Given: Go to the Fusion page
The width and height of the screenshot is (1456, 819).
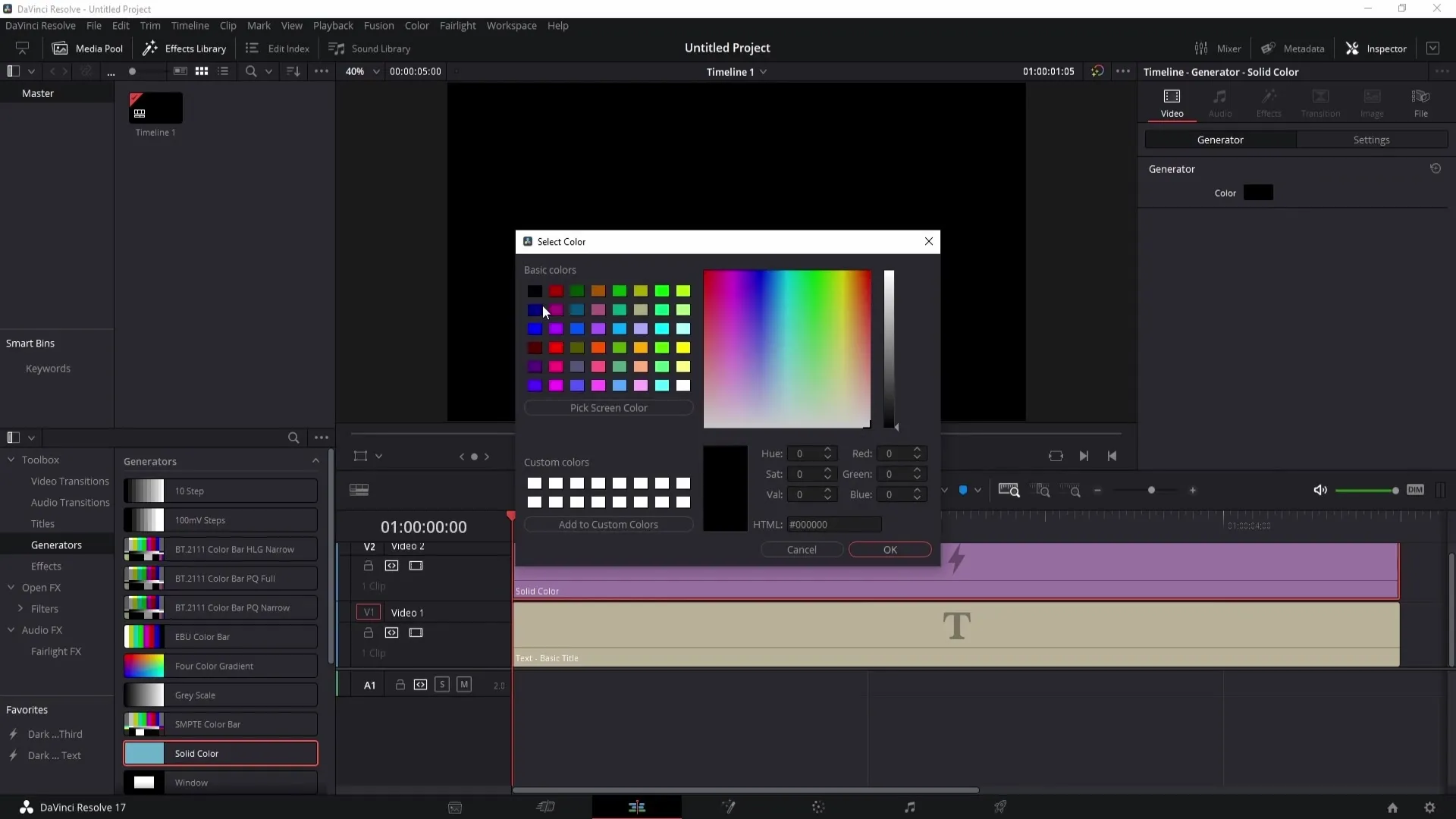Looking at the screenshot, I should tap(728, 808).
